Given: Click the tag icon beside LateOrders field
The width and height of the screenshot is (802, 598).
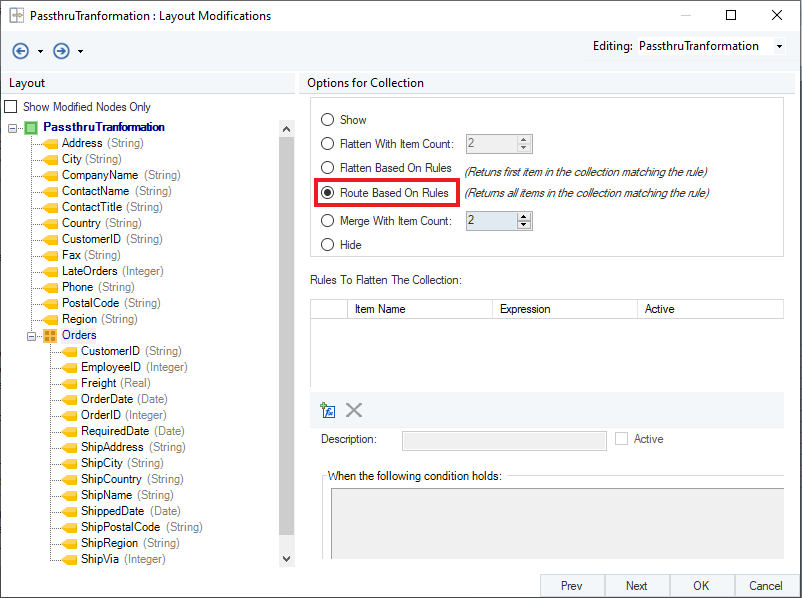Looking at the screenshot, I should (x=50, y=271).
